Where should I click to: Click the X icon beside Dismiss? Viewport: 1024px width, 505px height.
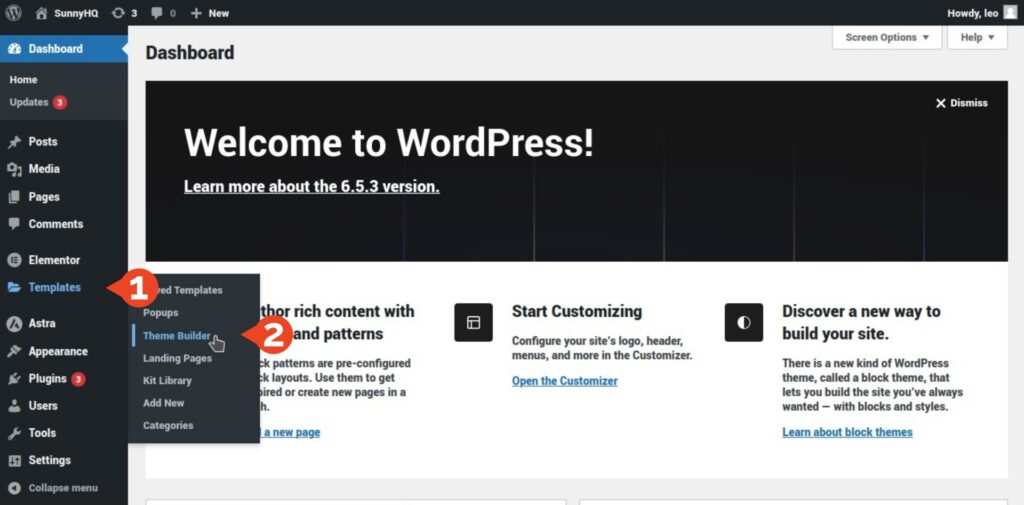[x=940, y=103]
